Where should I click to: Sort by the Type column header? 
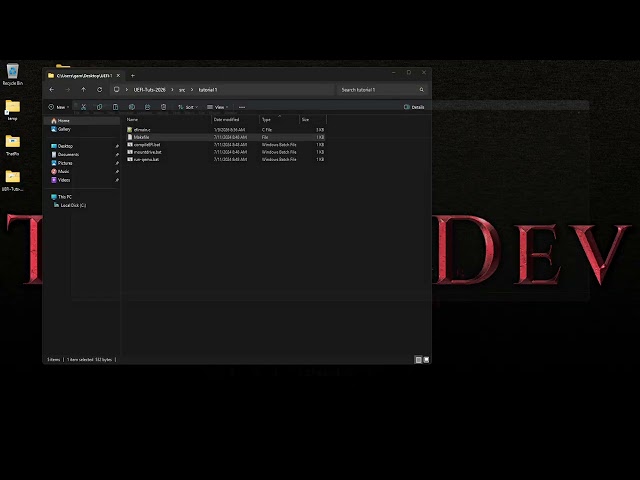pyautogui.click(x=279, y=120)
